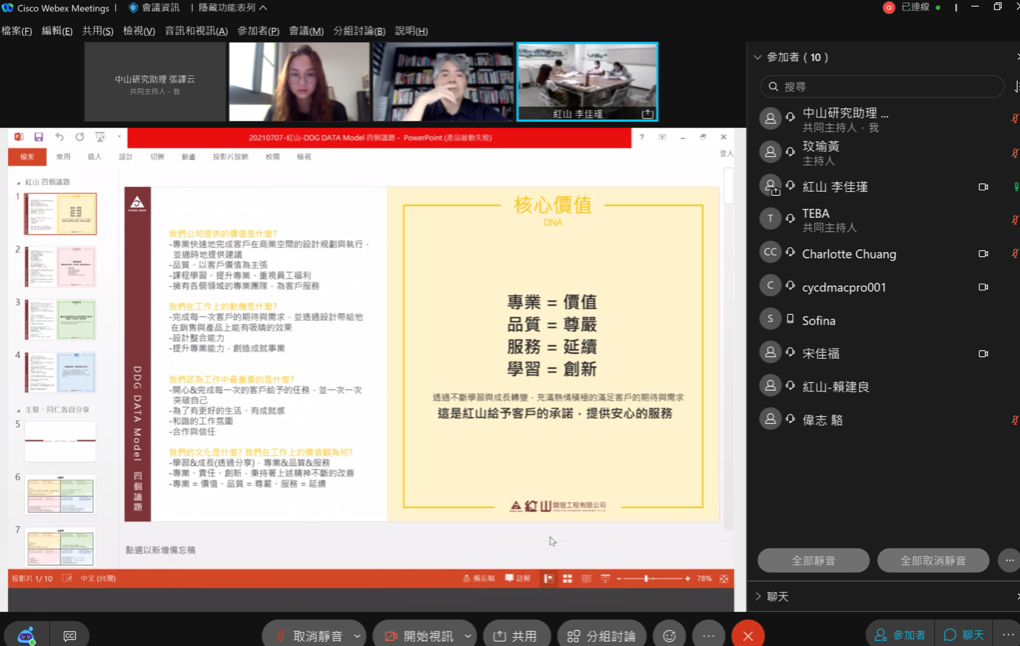This screenshot has height=646, width=1020.
Task: Expand 隱藏功能表列 menu bar toggle
Action: pyautogui.click(x=232, y=8)
